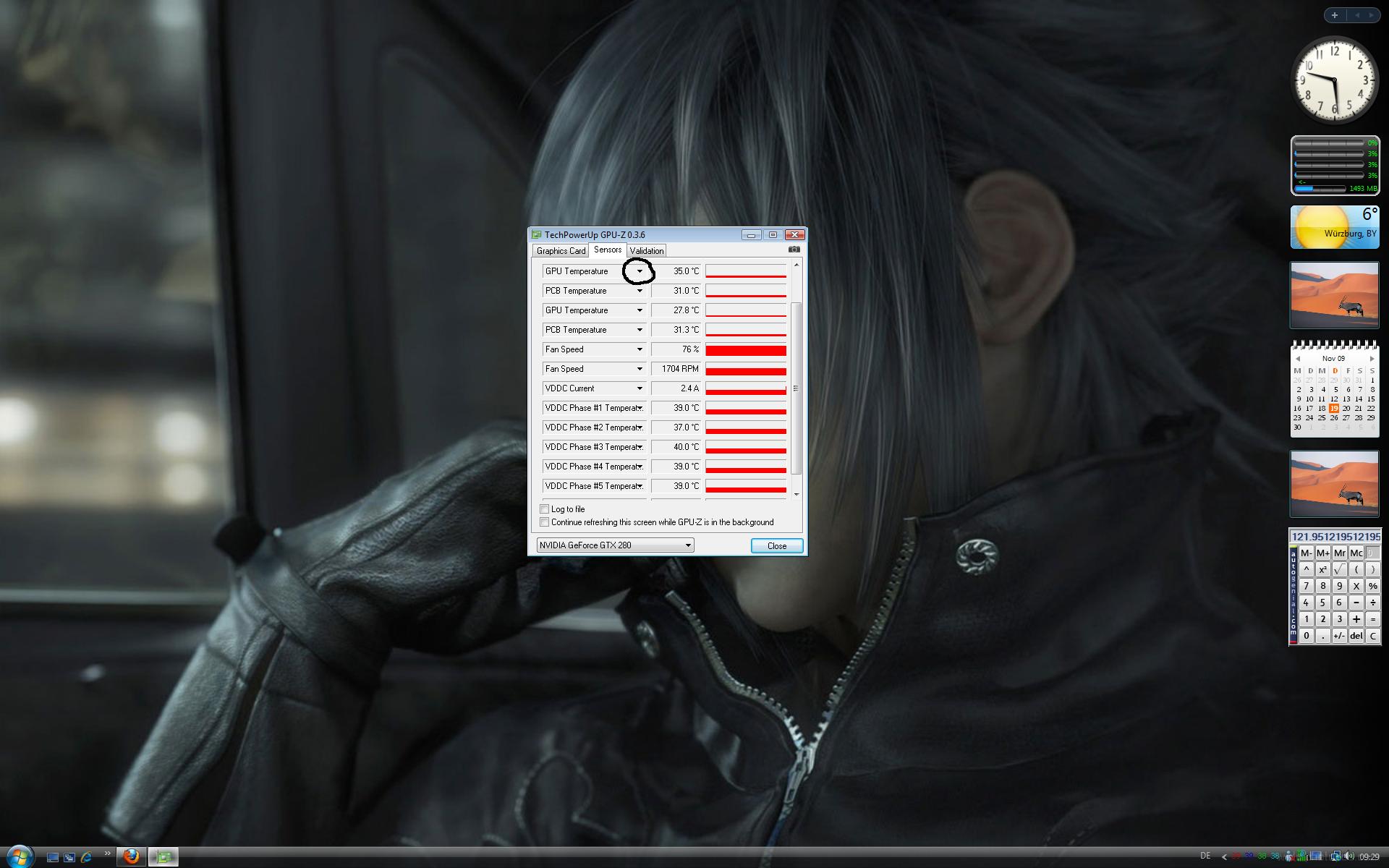Viewport: 1389px width, 868px height.
Task: Toggle Continue refreshing in background checkbox
Action: [545, 522]
